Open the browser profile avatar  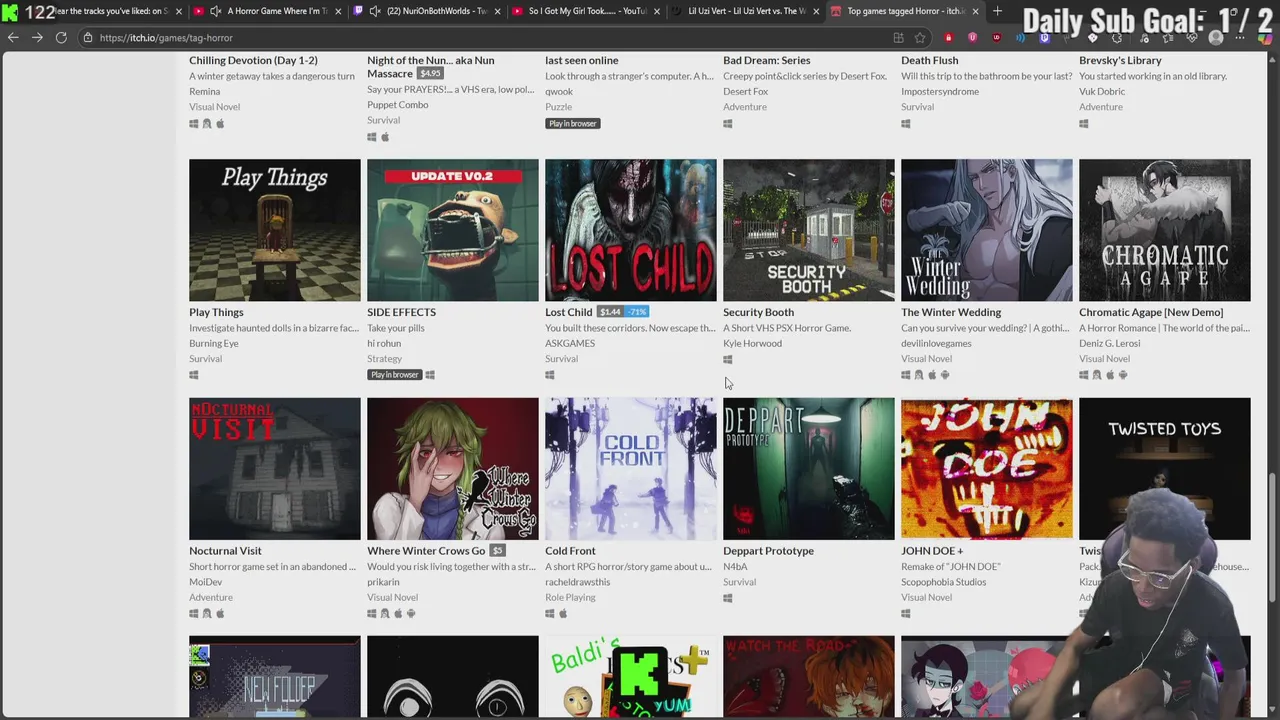point(1216,38)
